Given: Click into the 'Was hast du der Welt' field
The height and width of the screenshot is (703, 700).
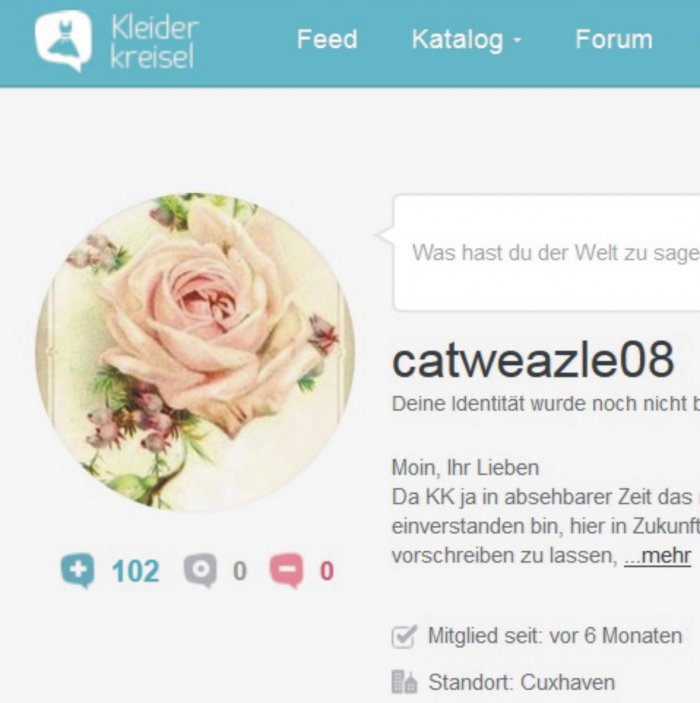Looking at the screenshot, I should click(x=547, y=253).
